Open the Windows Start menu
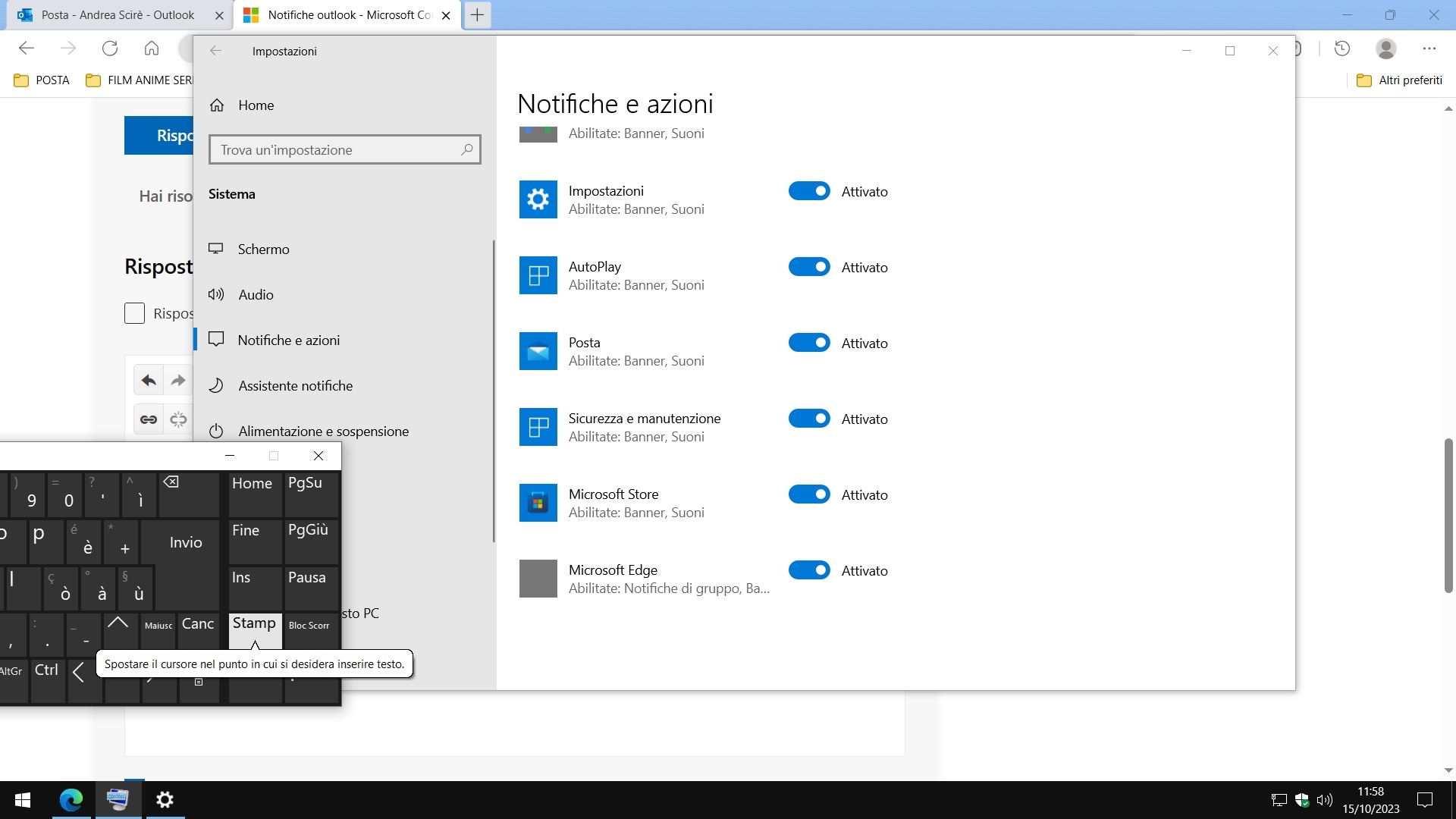The image size is (1456, 819). tap(23, 800)
